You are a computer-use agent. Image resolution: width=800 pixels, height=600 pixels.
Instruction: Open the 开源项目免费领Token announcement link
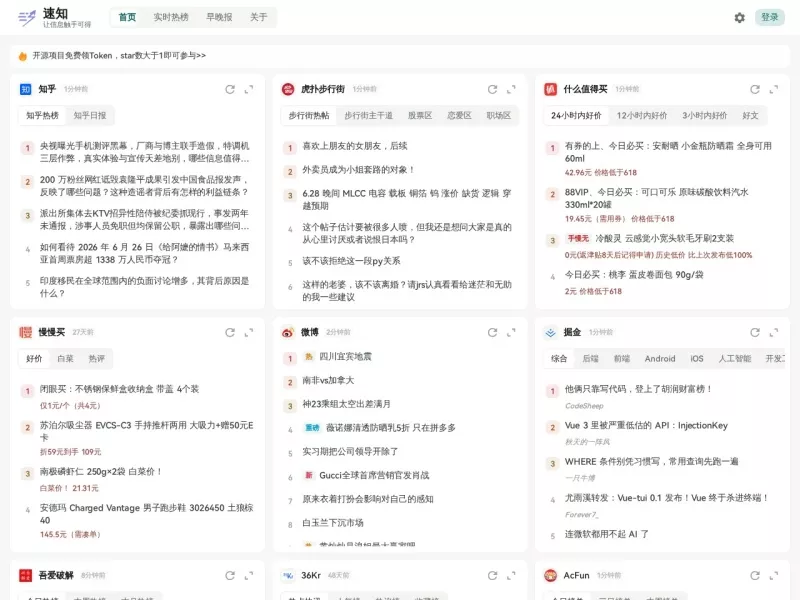coord(119,56)
